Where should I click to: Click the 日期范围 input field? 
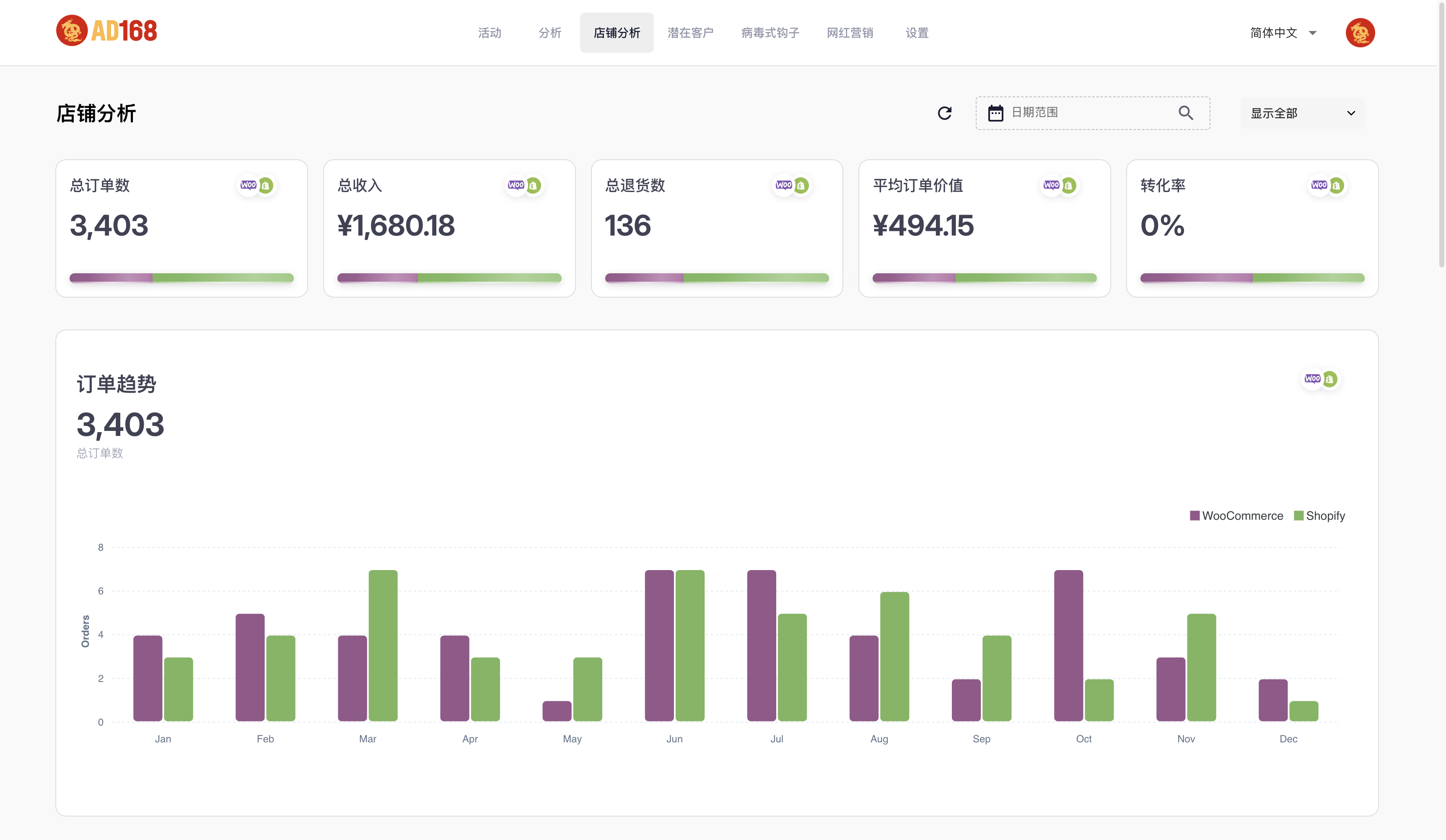click(x=1093, y=113)
